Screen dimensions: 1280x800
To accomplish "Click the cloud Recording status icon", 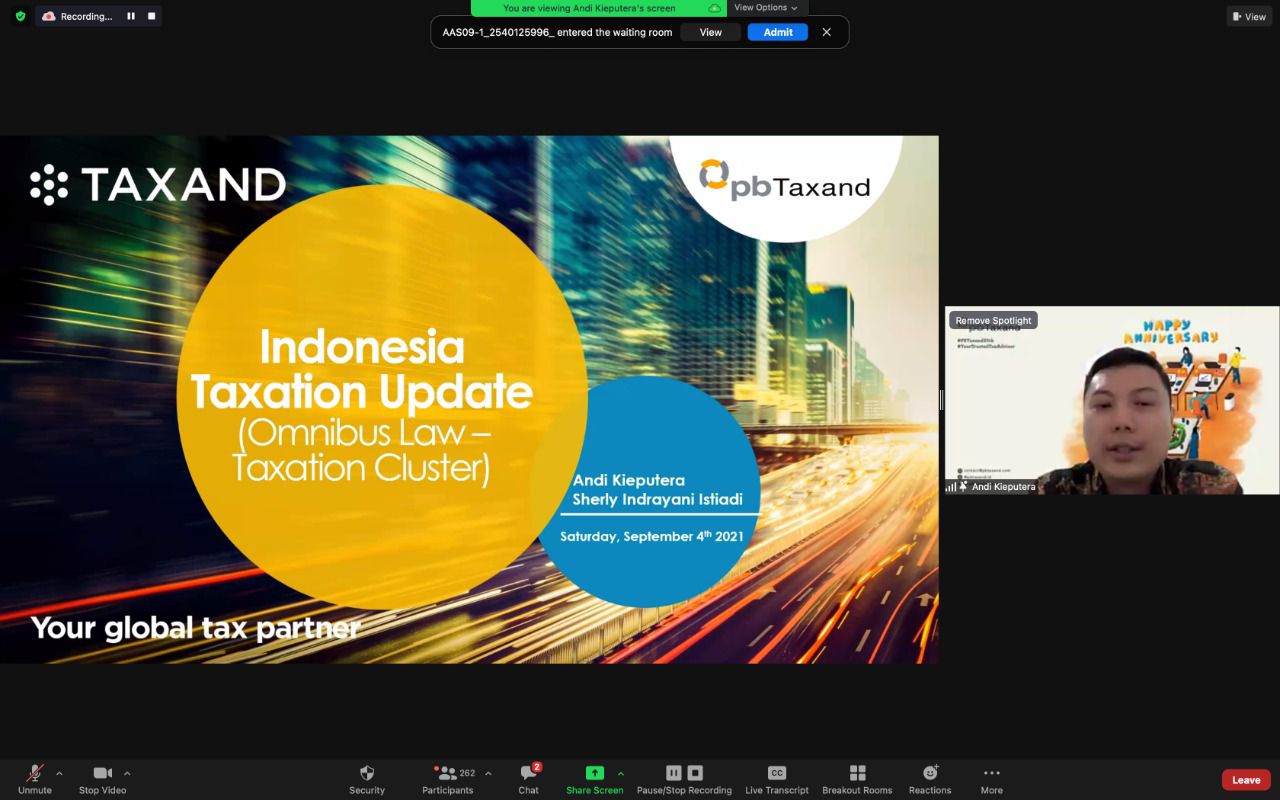I will tap(48, 16).
